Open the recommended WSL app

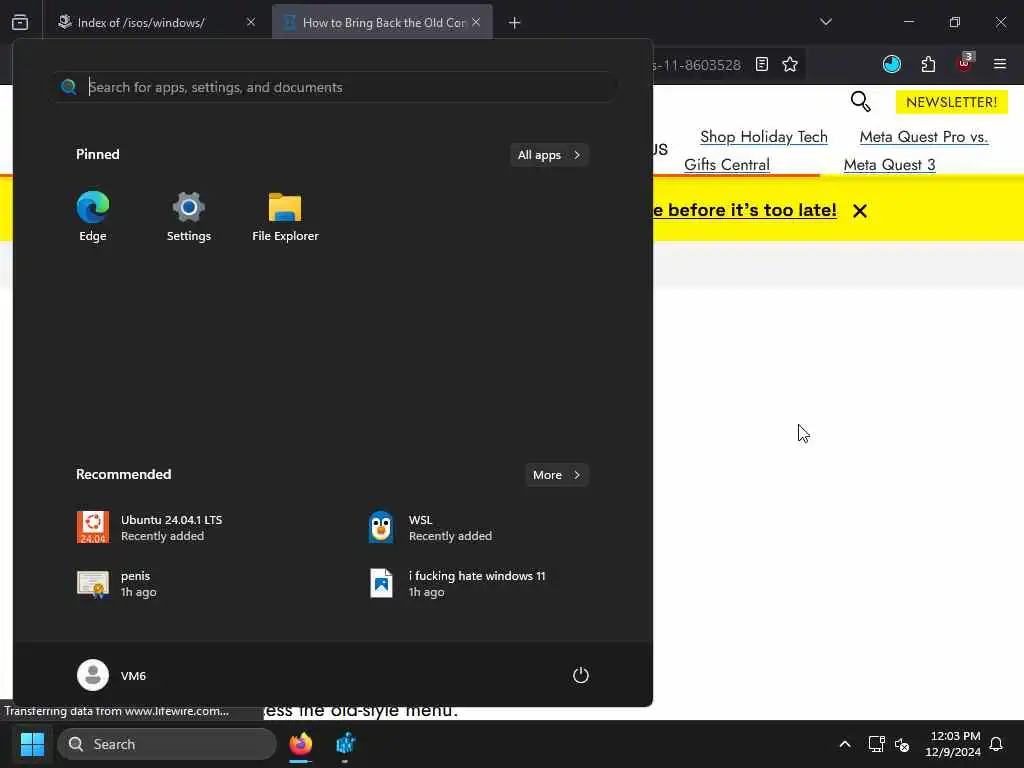click(x=431, y=528)
